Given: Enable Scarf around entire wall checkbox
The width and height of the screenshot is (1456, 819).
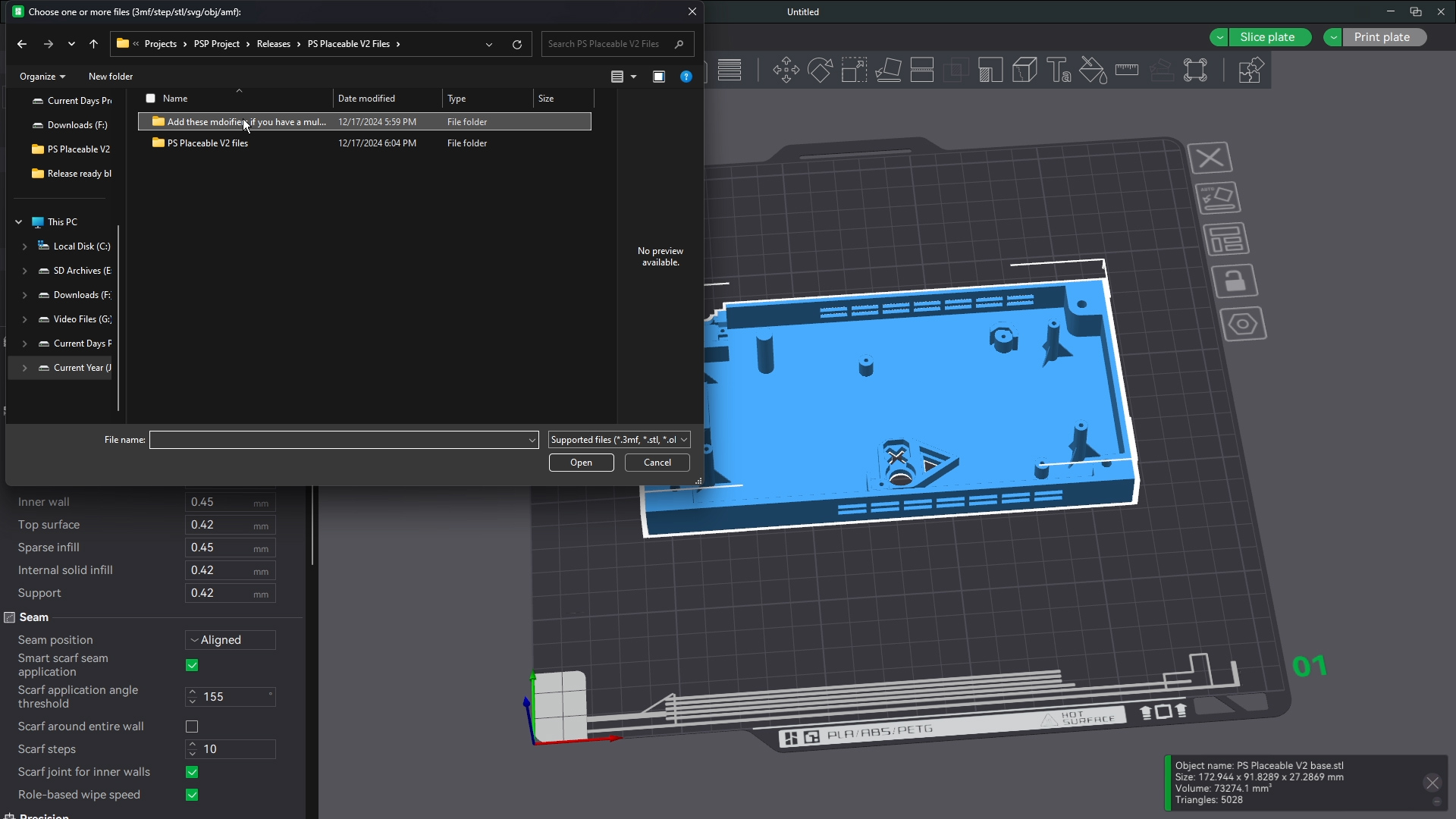Looking at the screenshot, I should tap(192, 726).
